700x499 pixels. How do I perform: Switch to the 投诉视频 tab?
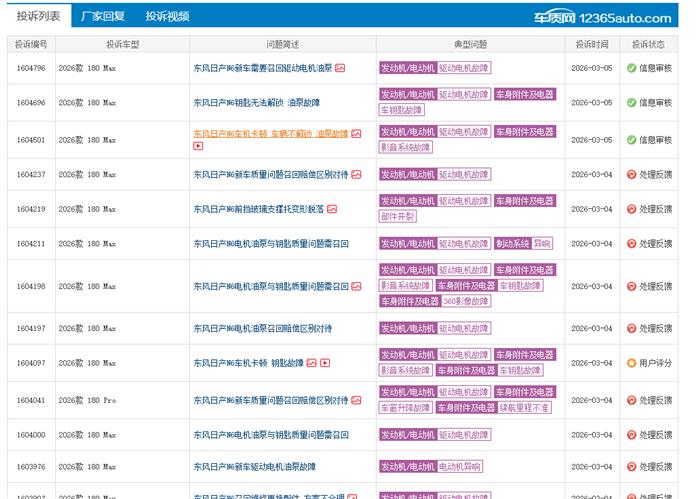coord(166,16)
